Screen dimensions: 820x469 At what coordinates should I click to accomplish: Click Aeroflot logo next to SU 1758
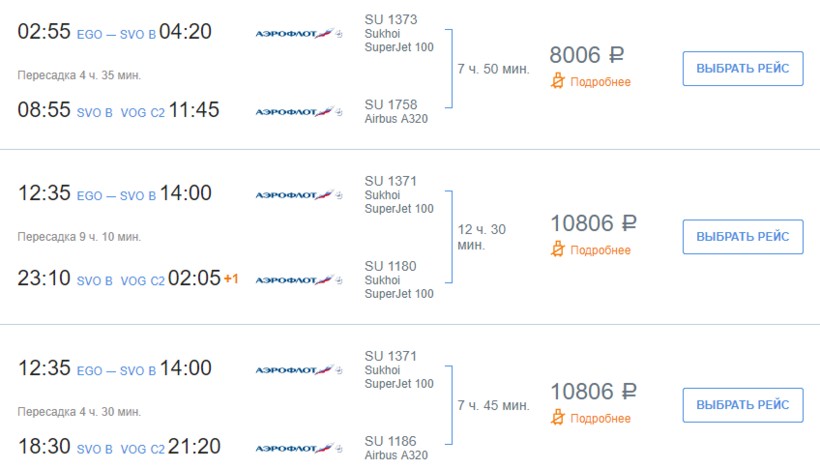[298, 111]
